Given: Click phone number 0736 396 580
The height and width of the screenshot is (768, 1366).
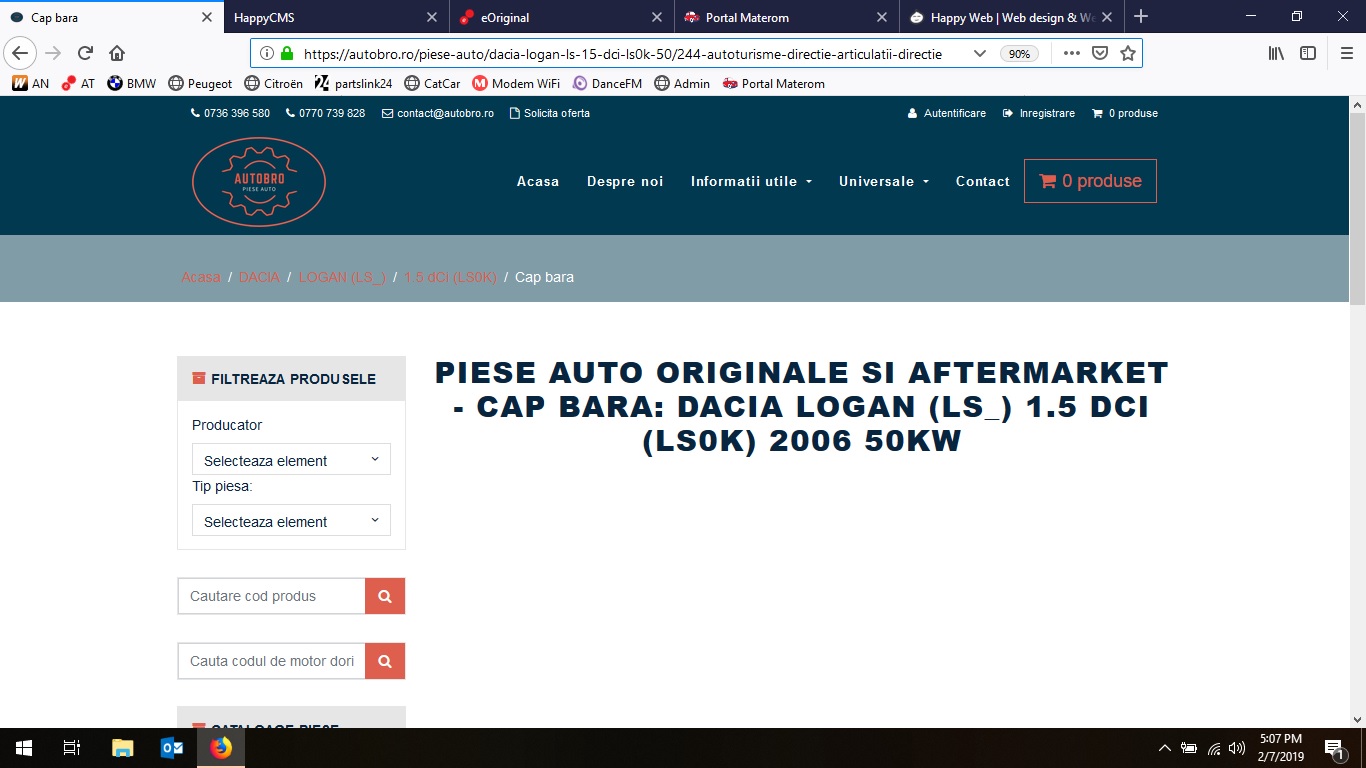Looking at the screenshot, I should coord(230,113).
